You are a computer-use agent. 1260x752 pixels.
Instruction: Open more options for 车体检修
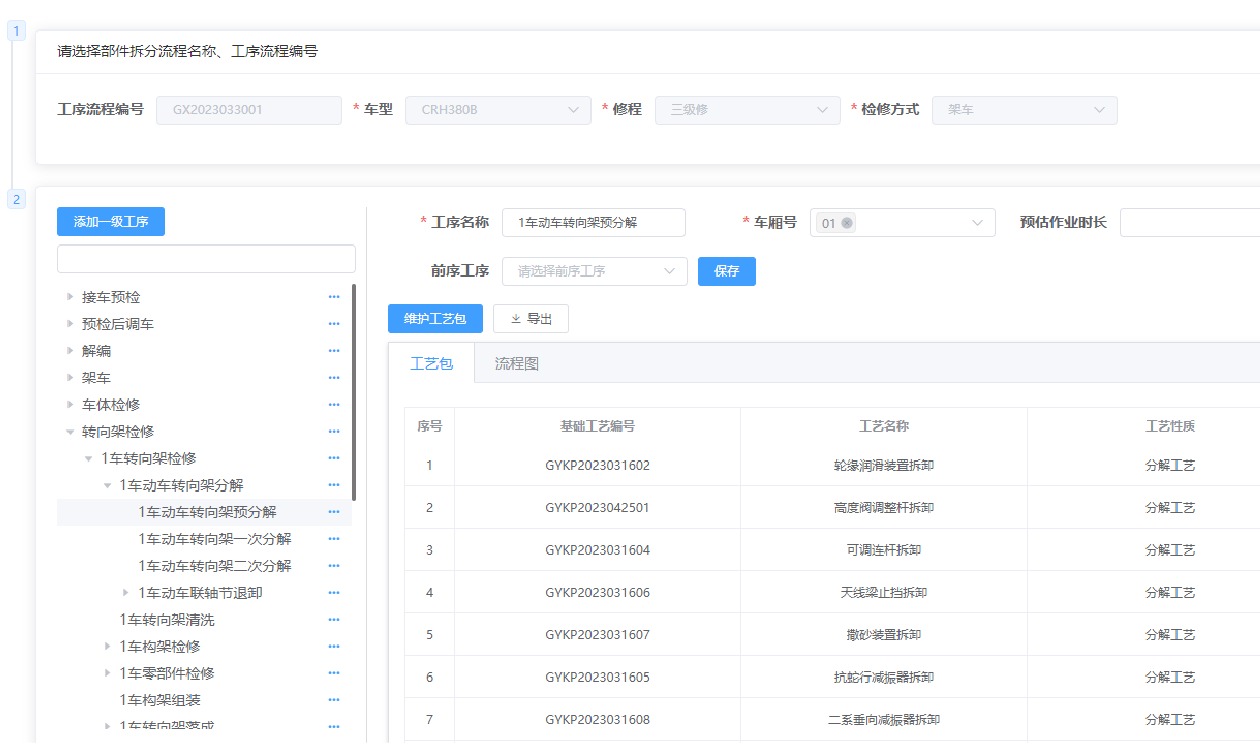click(334, 405)
